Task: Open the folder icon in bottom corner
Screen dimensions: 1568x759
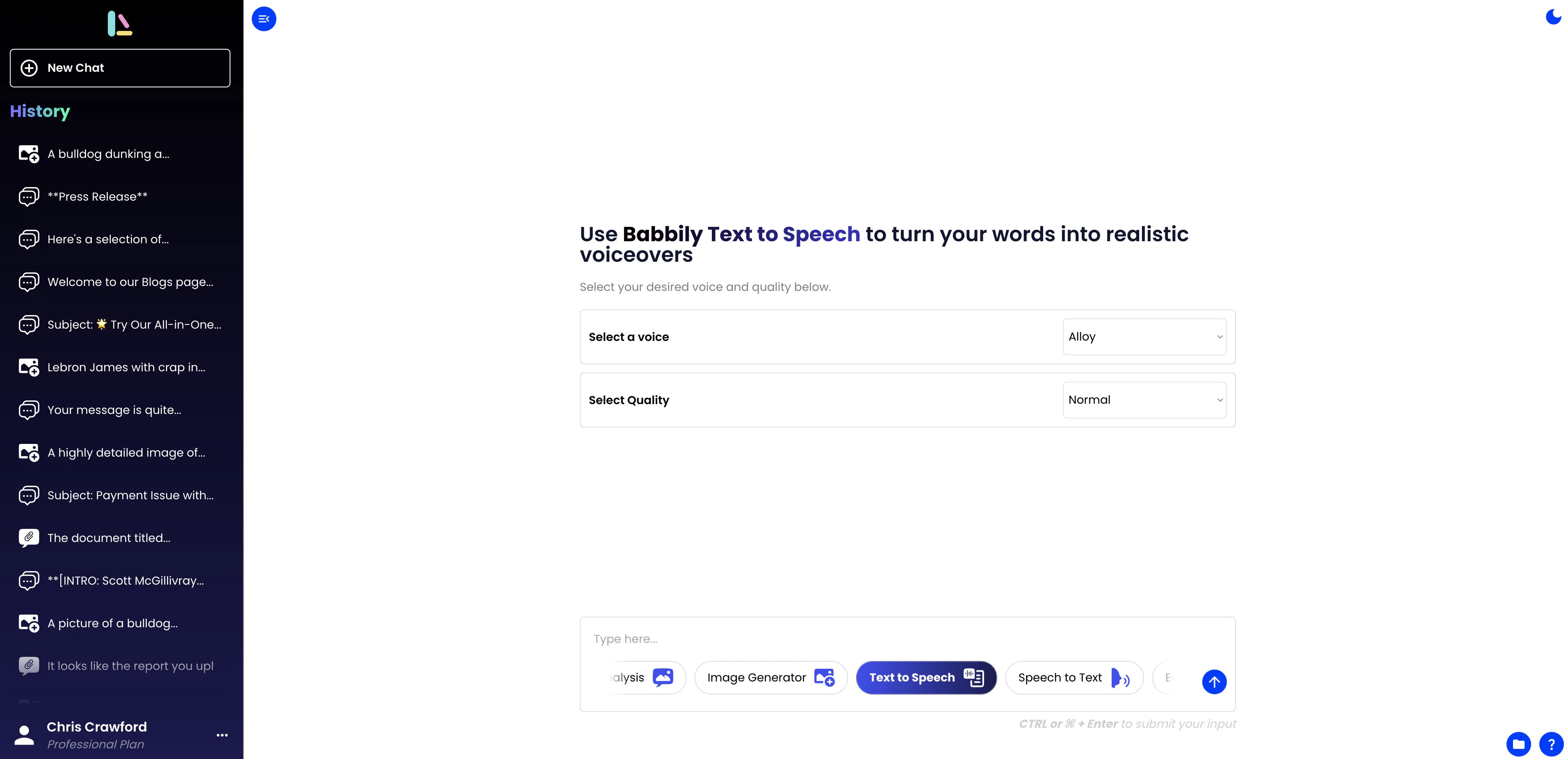Action: tap(1518, 744)
